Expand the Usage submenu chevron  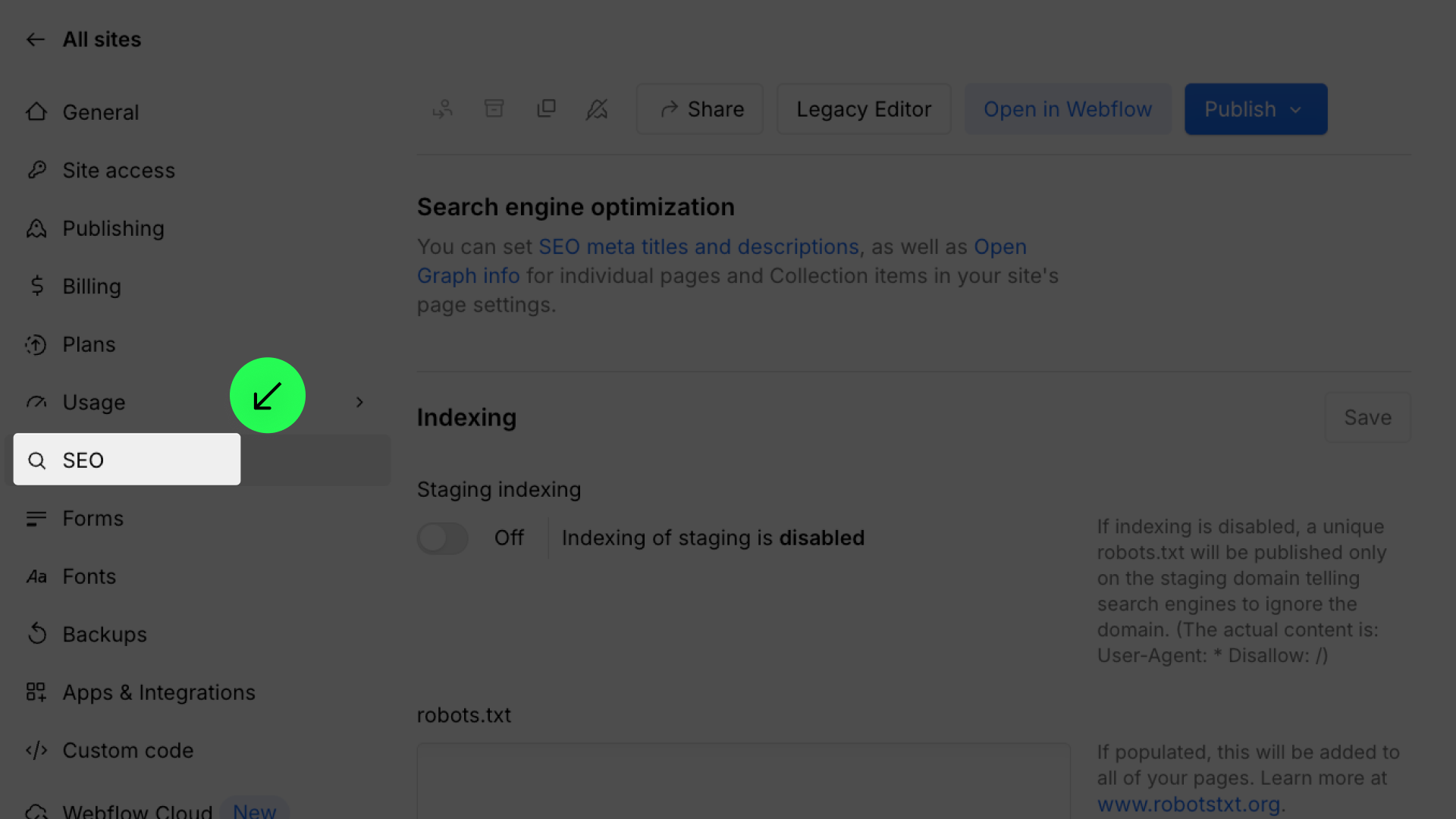pyautogui.click(x=359, y=403)
